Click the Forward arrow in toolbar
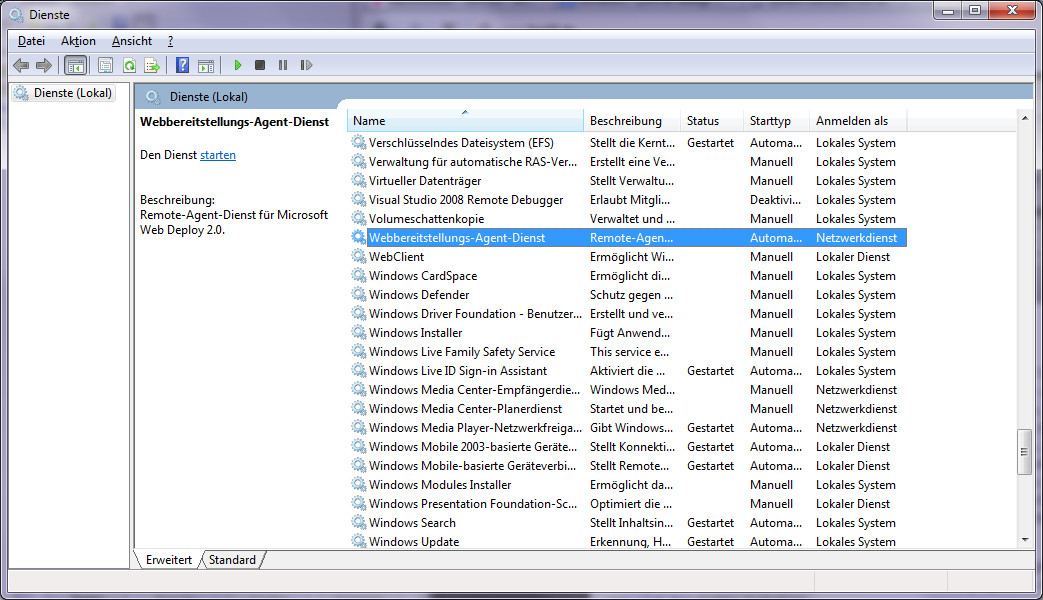This screenshot has height=600, width=1043. click(x=43, y=66)
